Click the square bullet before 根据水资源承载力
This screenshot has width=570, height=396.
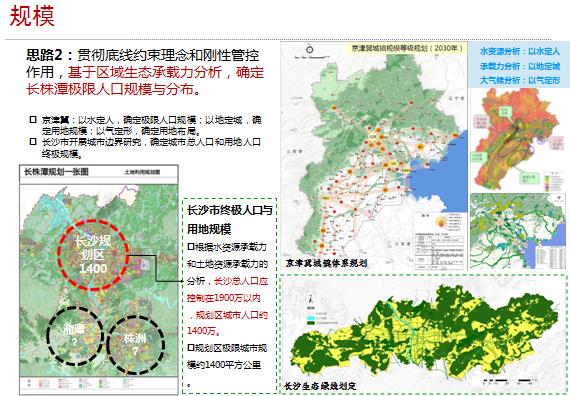coord(191,247)
